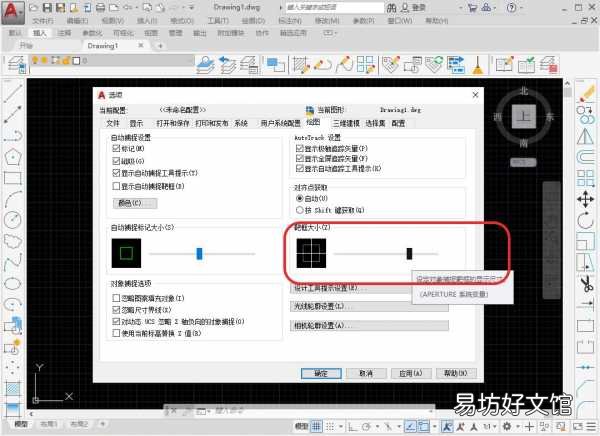
Task: Open the Layer States Manager icon
Action: coord(249,64)
